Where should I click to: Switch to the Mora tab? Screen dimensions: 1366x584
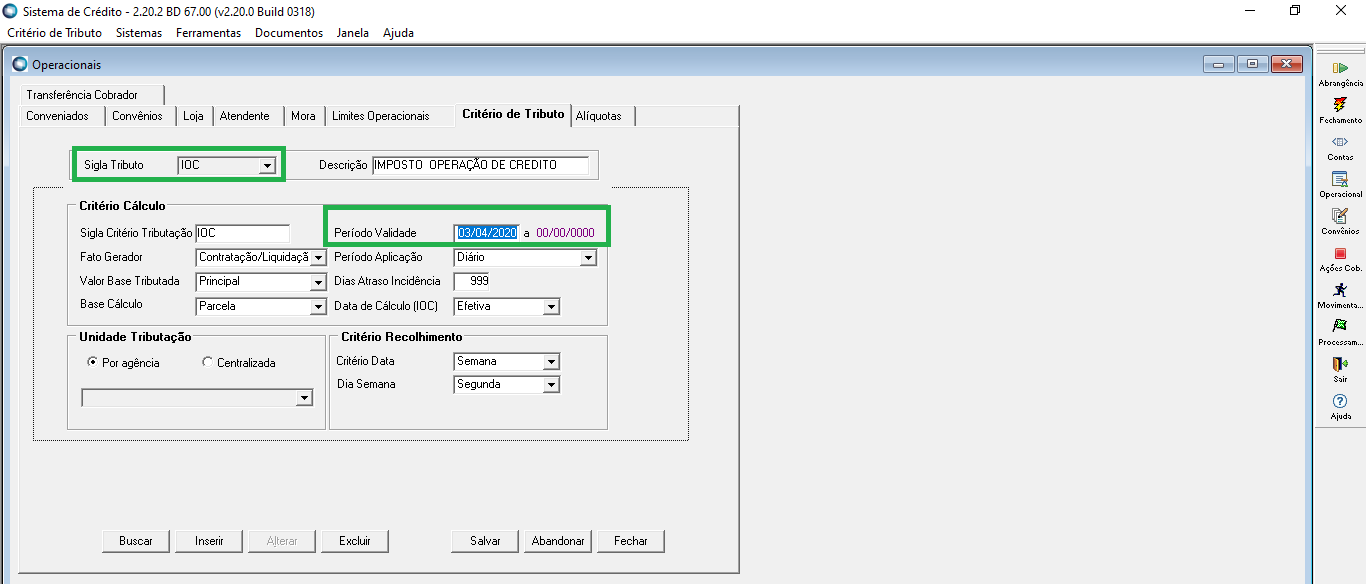[x=303, y=116]
